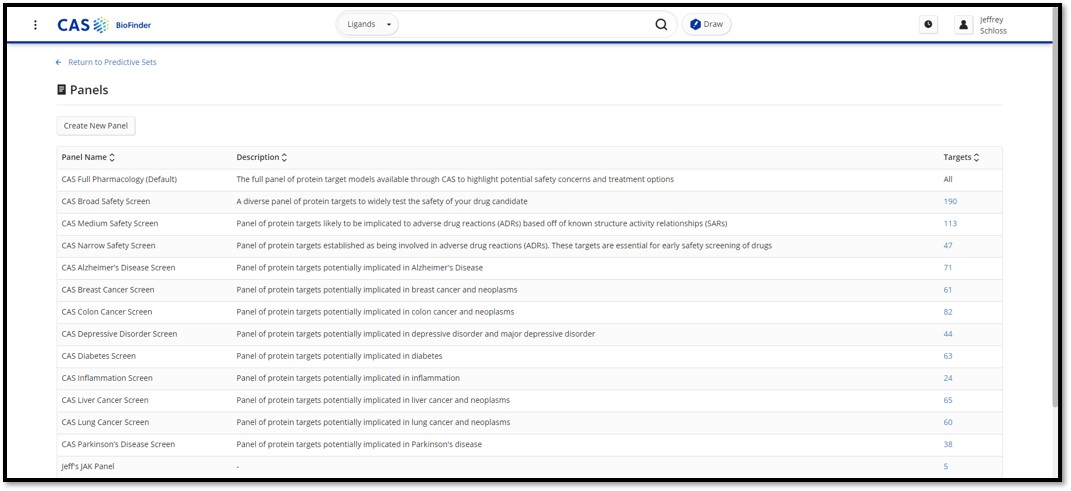Open 5 targets for Jeff's JAK Panel

946,466
